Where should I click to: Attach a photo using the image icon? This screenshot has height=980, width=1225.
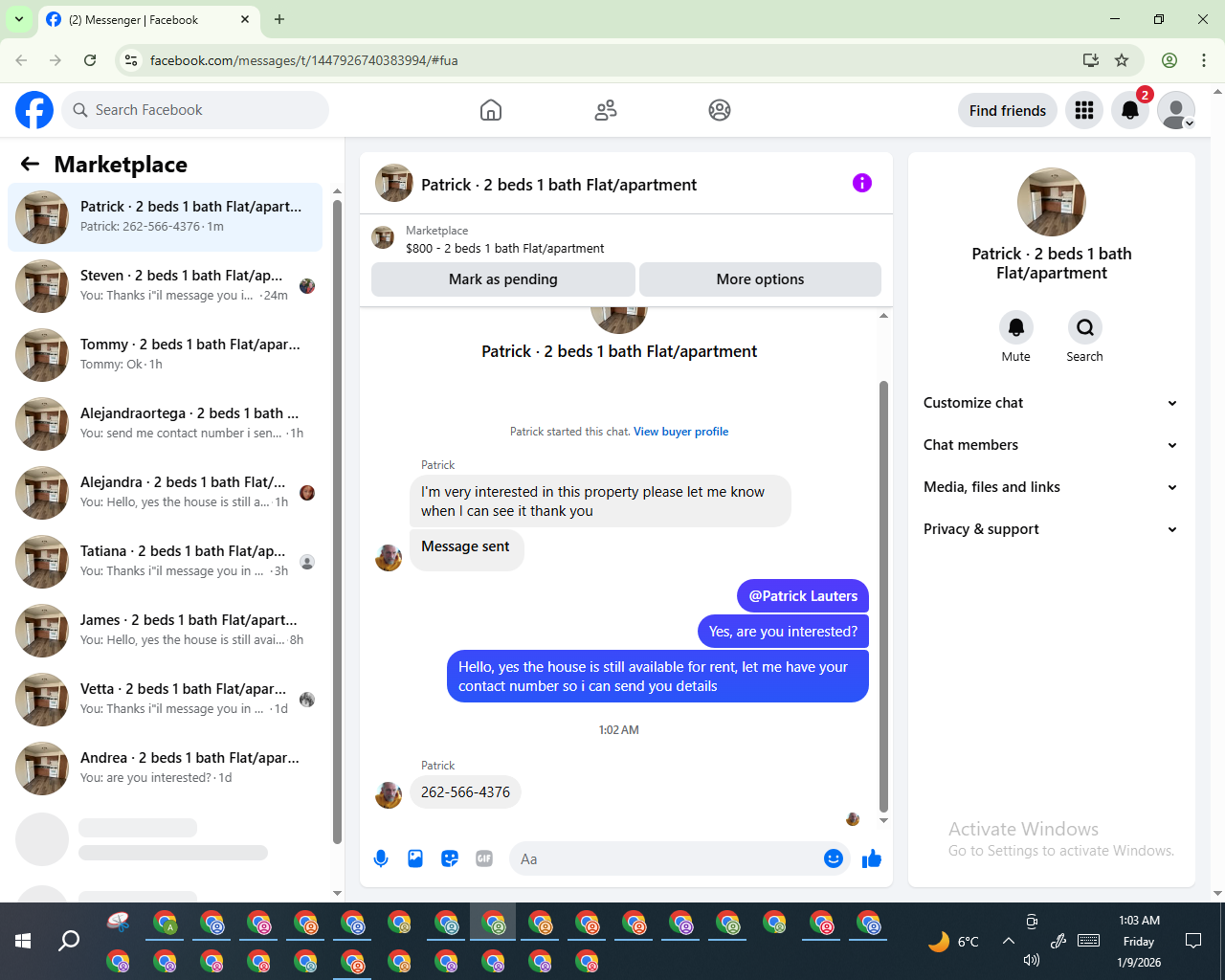point(415,858)
